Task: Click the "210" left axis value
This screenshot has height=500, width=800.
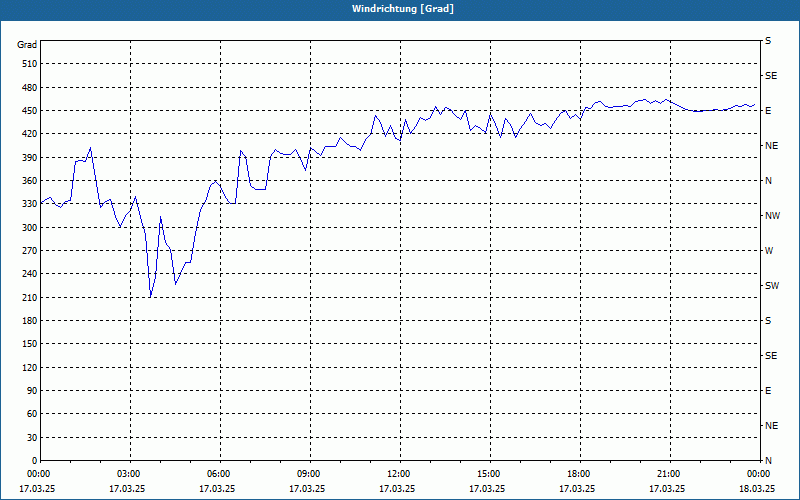Action: (x=30, y=297)
